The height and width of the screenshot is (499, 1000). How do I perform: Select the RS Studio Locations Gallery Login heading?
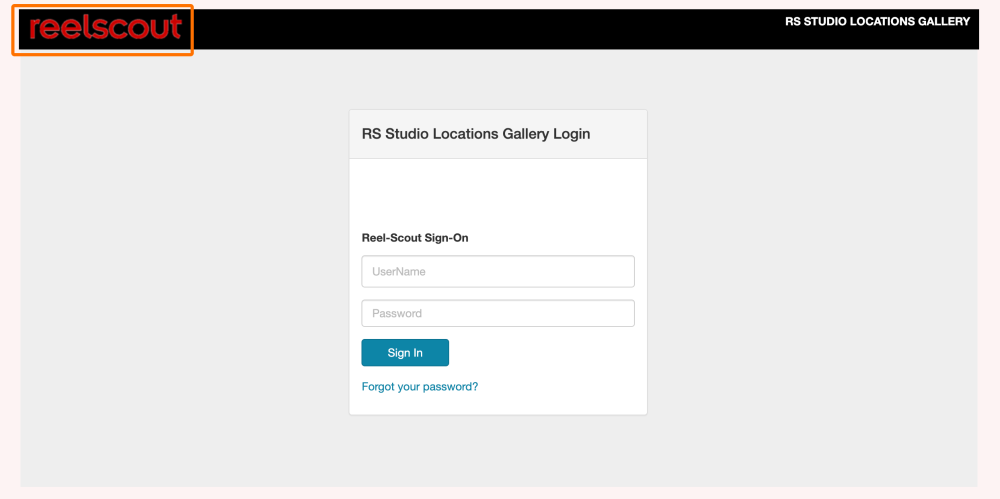[x=476, y=134]
